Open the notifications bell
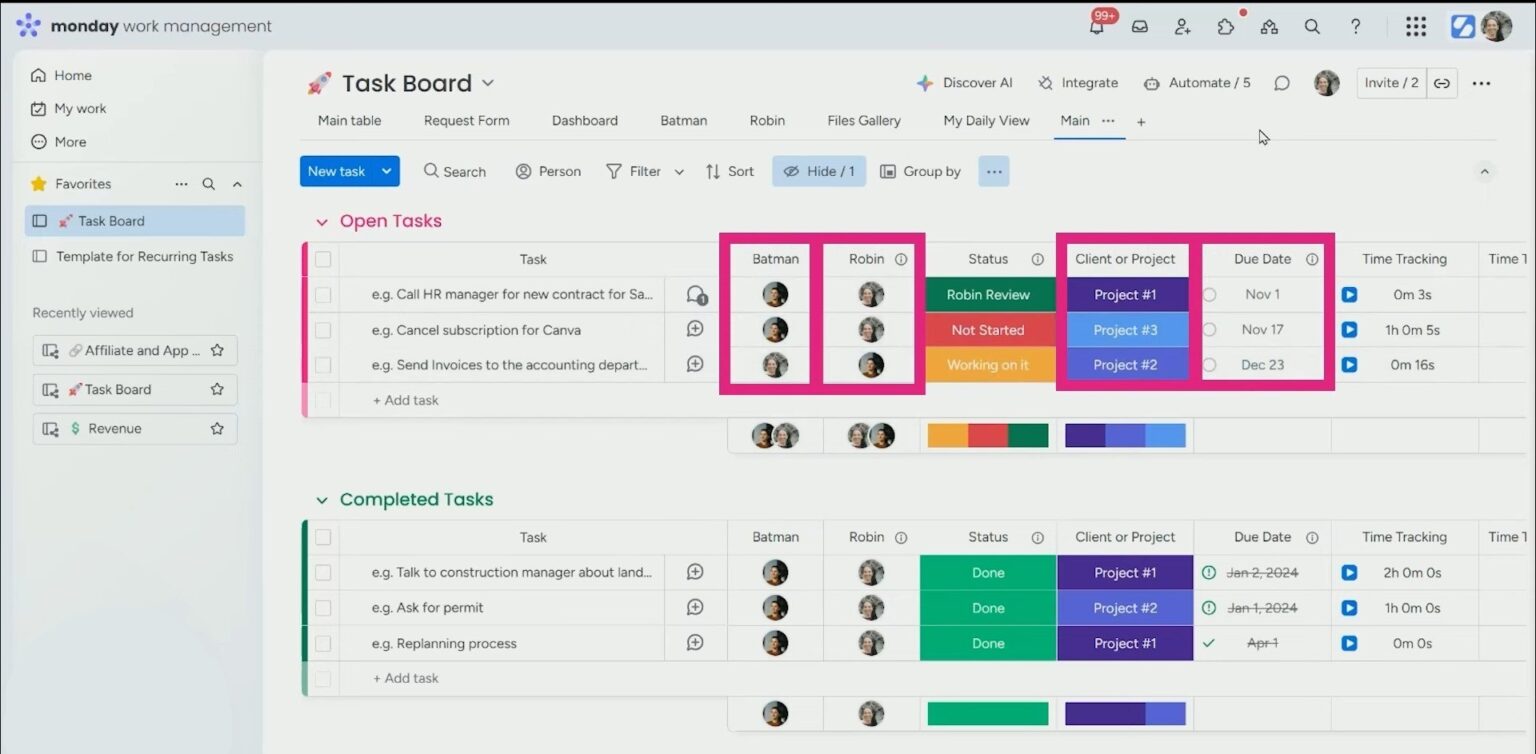The image size is (1536, 754). pyautogui.click(x=1096, y=27)
